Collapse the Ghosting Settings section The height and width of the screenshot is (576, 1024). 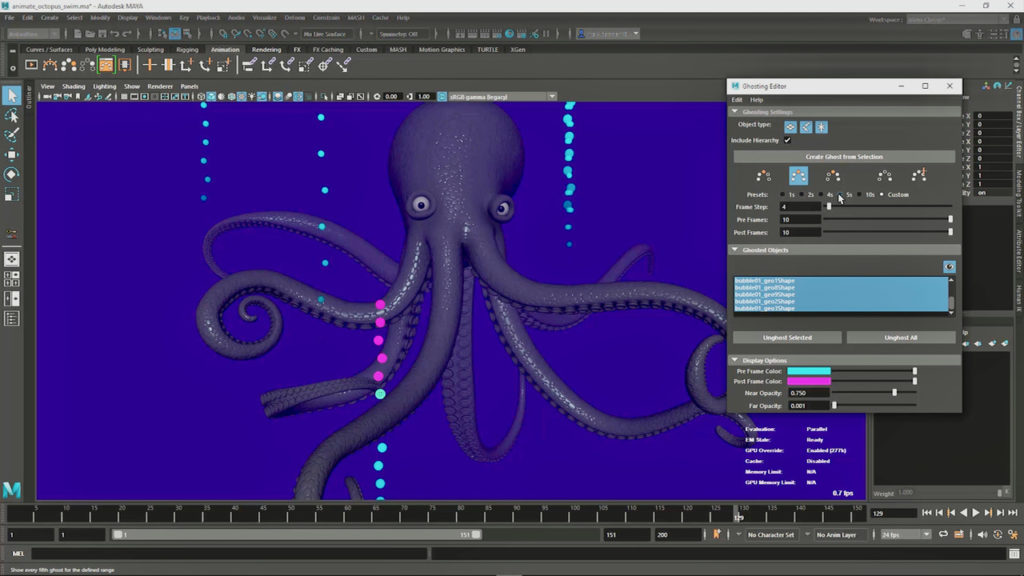pyautogui.click(x=736, y=112)
